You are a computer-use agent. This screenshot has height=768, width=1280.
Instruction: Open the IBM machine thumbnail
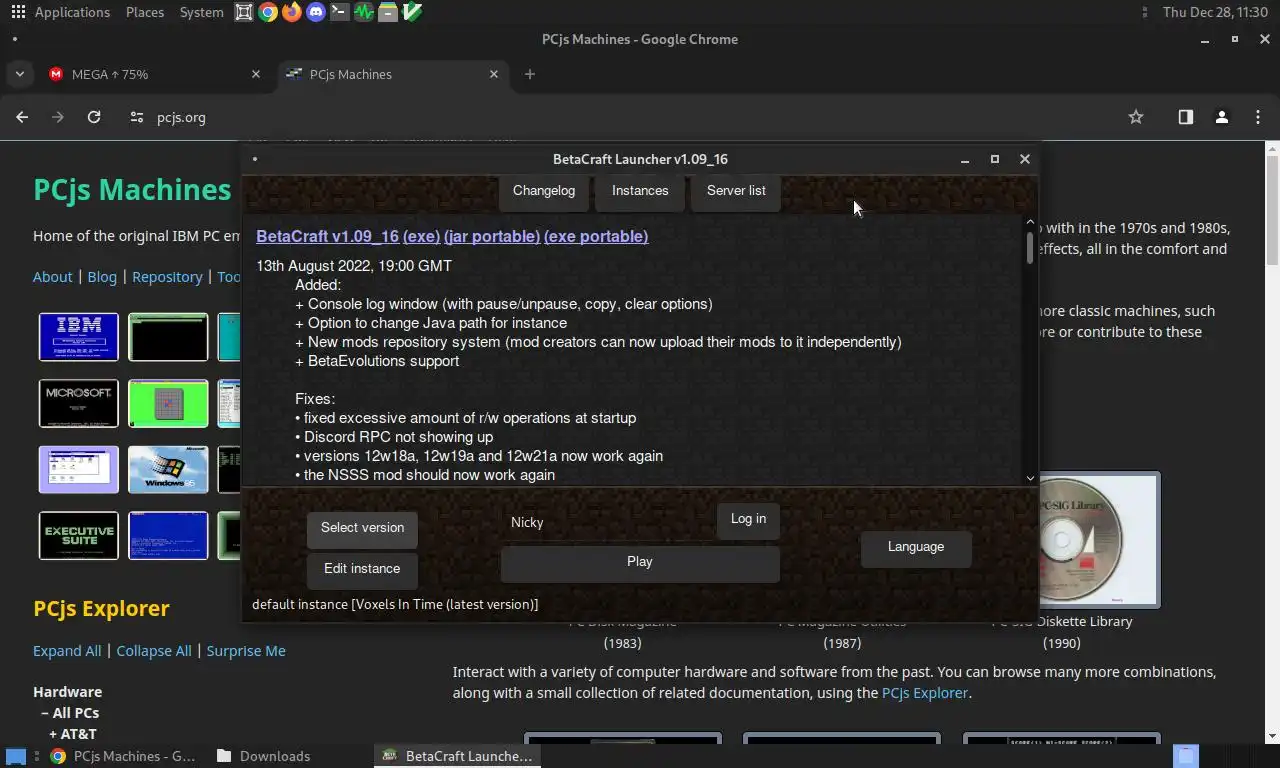click(79, 337)
